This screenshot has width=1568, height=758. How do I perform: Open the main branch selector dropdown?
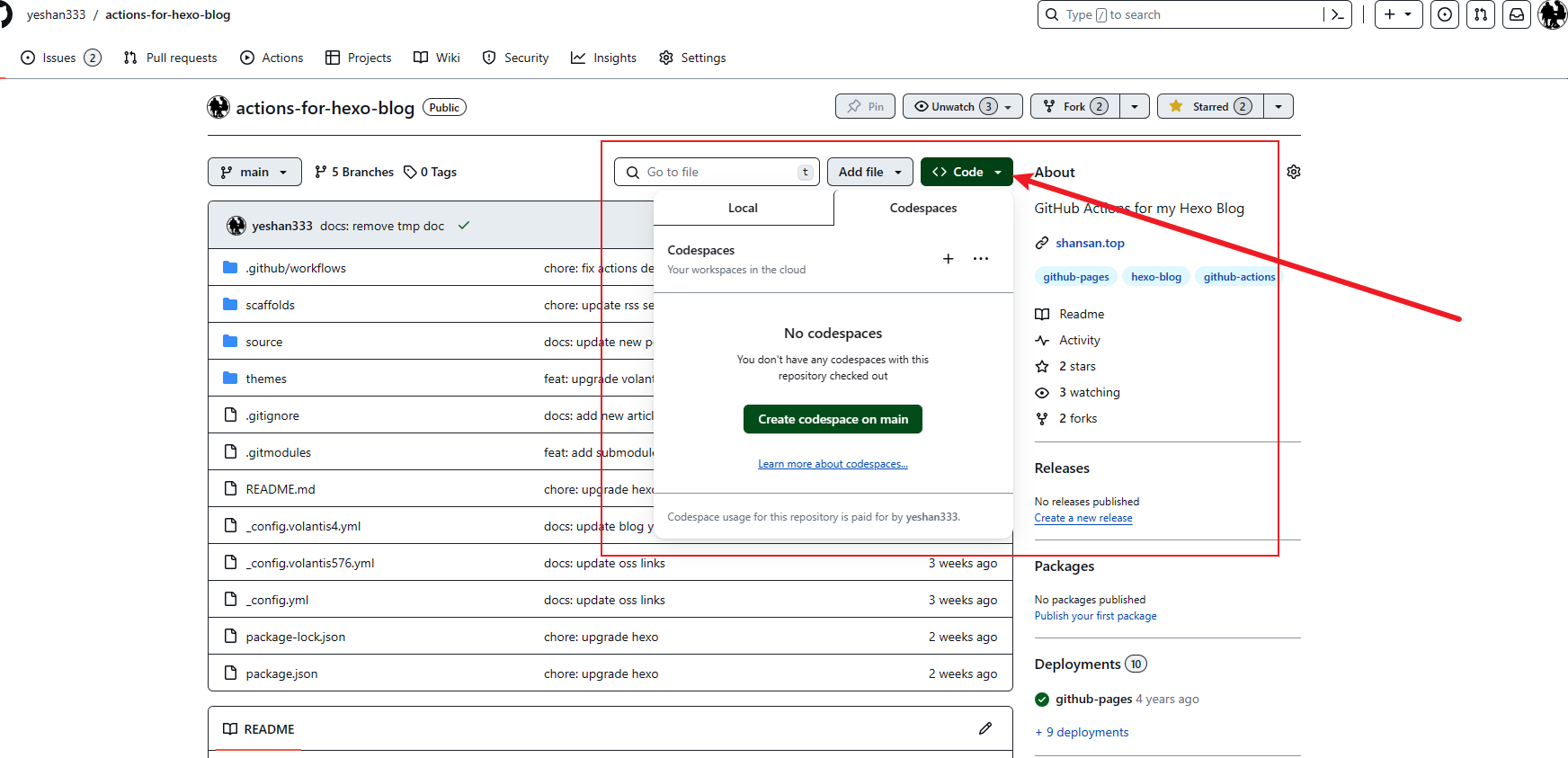[x=254, y=172]
